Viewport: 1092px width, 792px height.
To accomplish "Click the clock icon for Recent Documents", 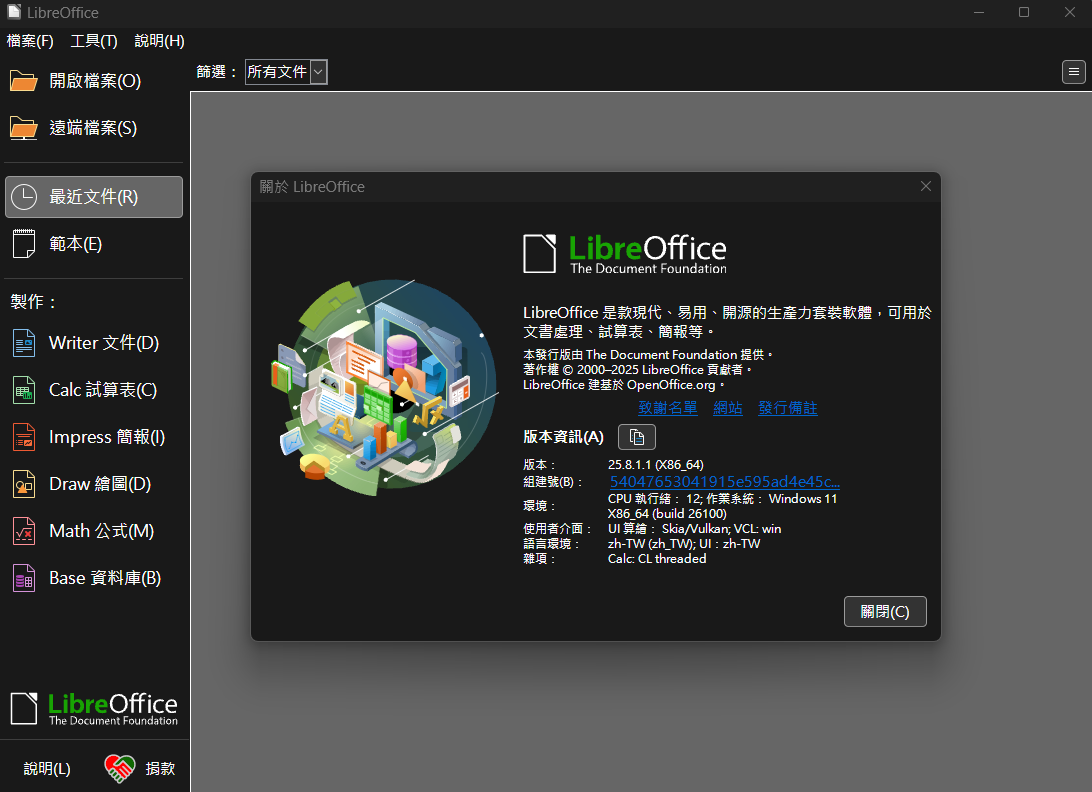I will tap(24, 197).
